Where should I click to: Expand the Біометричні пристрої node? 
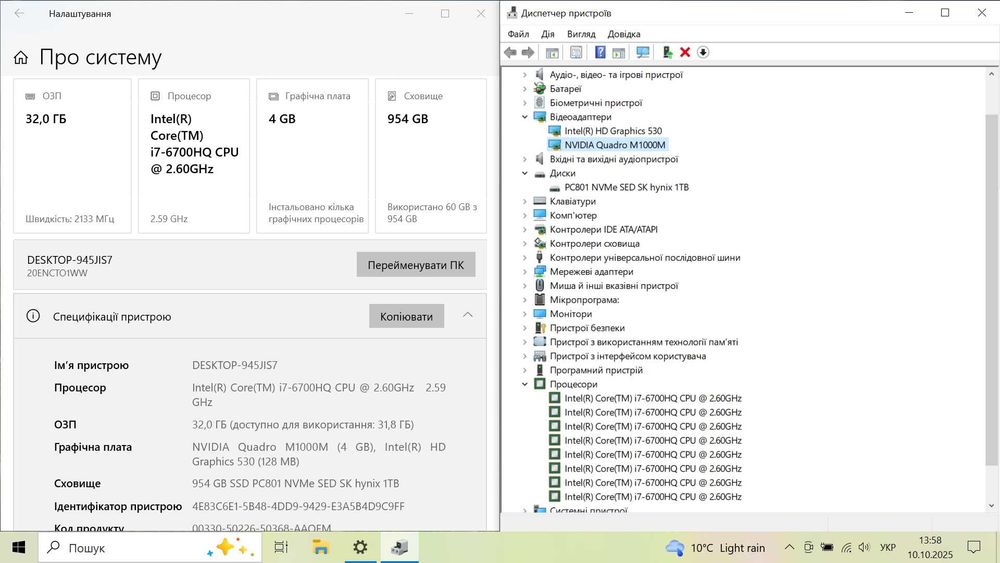tap(525, 103)
